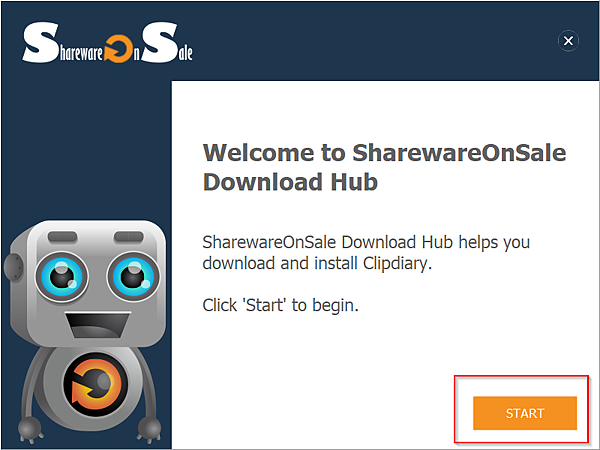Image resolution: width=600 pixels, height=450 pixels.
Task: Click the 'Download Hub' heading line
Action: 290,182
